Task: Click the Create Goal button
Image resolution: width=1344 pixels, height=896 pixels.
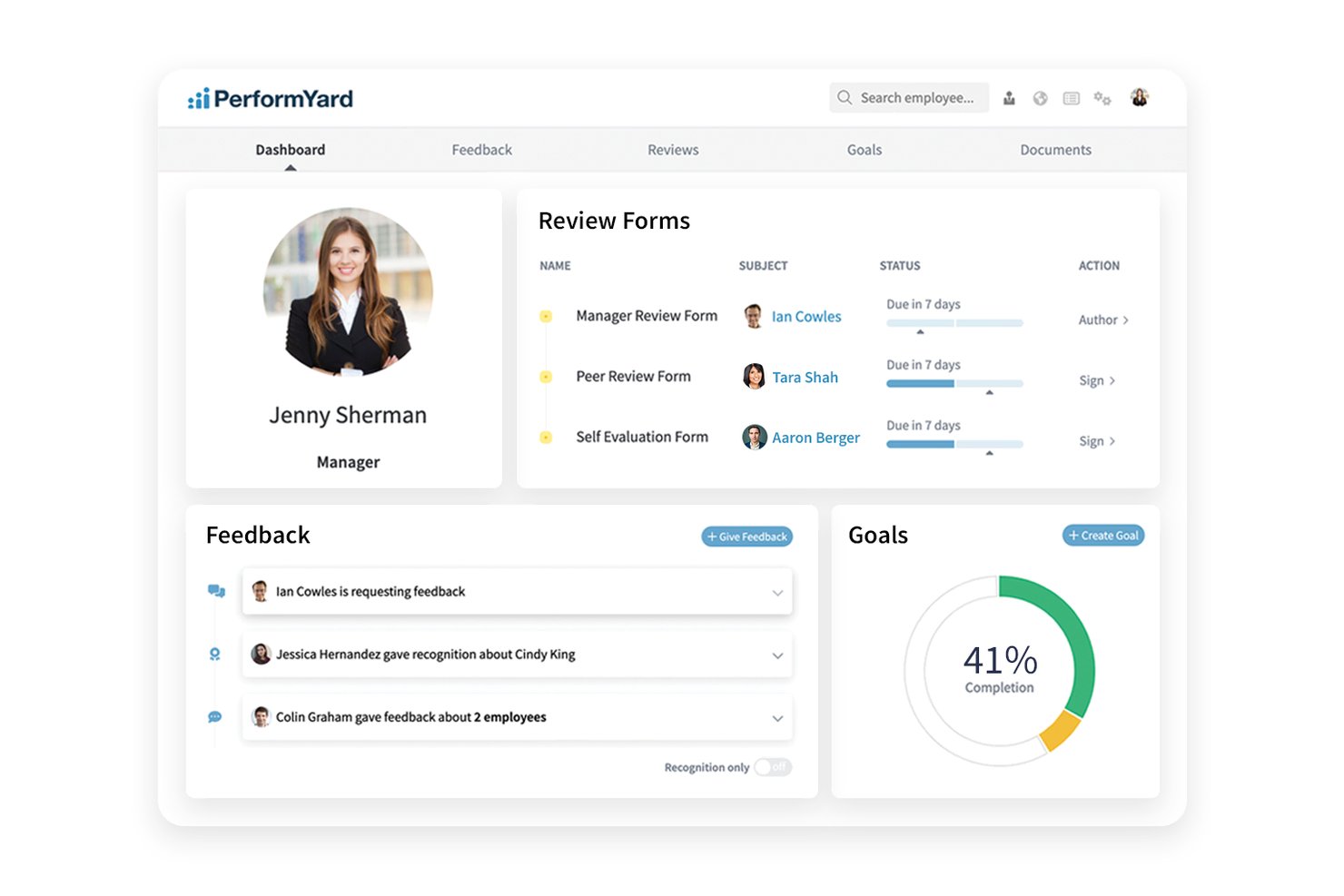Action: pyautogui.click(x=1103, y=536)
